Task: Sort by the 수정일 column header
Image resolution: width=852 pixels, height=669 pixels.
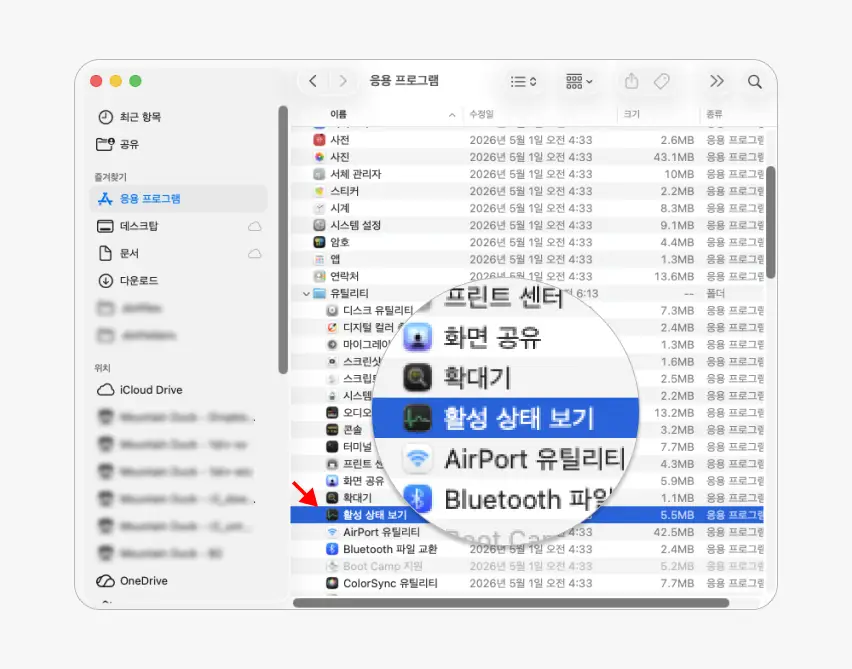Action: click(481, 114)
